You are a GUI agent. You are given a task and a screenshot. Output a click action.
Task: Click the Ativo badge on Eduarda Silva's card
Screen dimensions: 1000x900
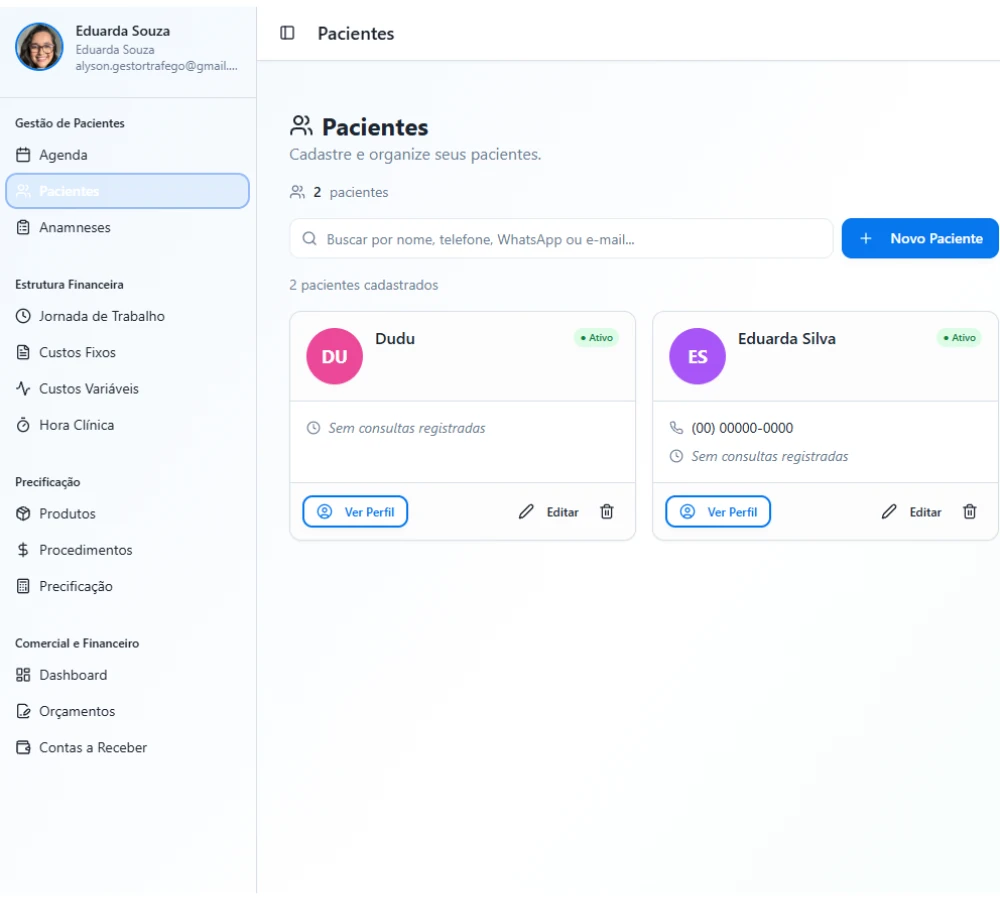pyautogui.click(x=959, y=337)
